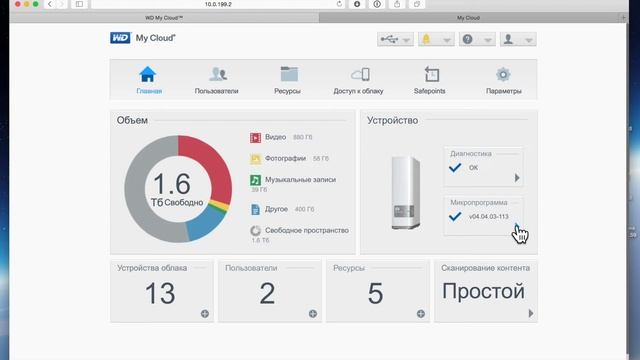Expand Сканирование контента arrow

[531, 313]
